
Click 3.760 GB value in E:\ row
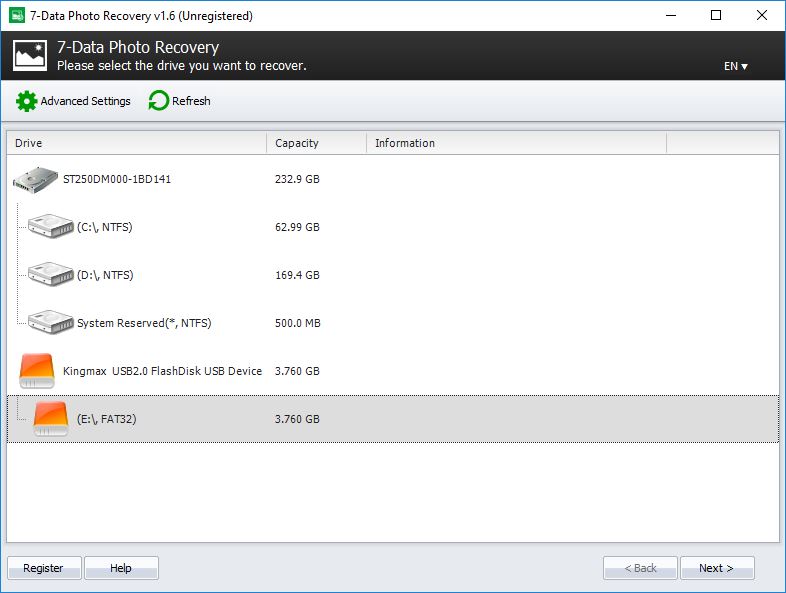tap(297, 419)
